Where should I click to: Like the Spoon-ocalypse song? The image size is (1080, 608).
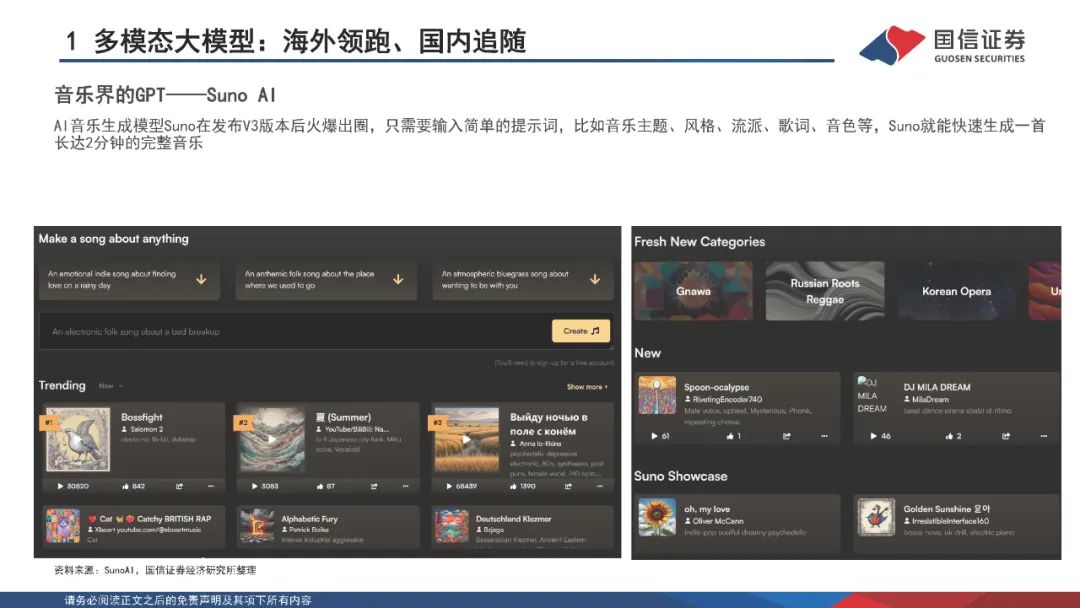click(730, 436)
